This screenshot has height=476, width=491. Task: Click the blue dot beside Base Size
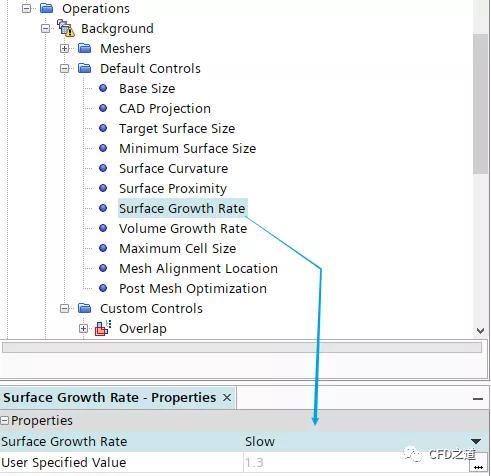(x=103, y=88)
